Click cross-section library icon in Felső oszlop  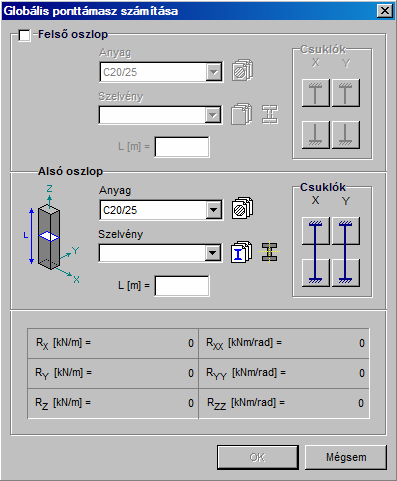tap(242, 114)
